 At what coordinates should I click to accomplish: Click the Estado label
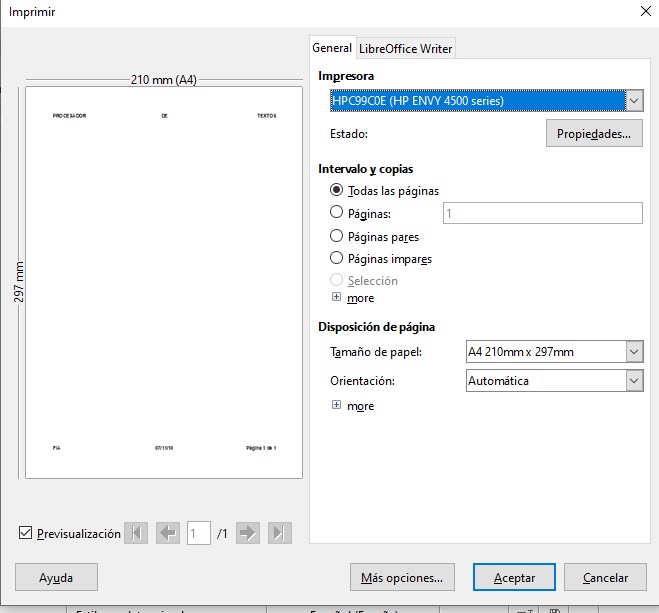349,134
